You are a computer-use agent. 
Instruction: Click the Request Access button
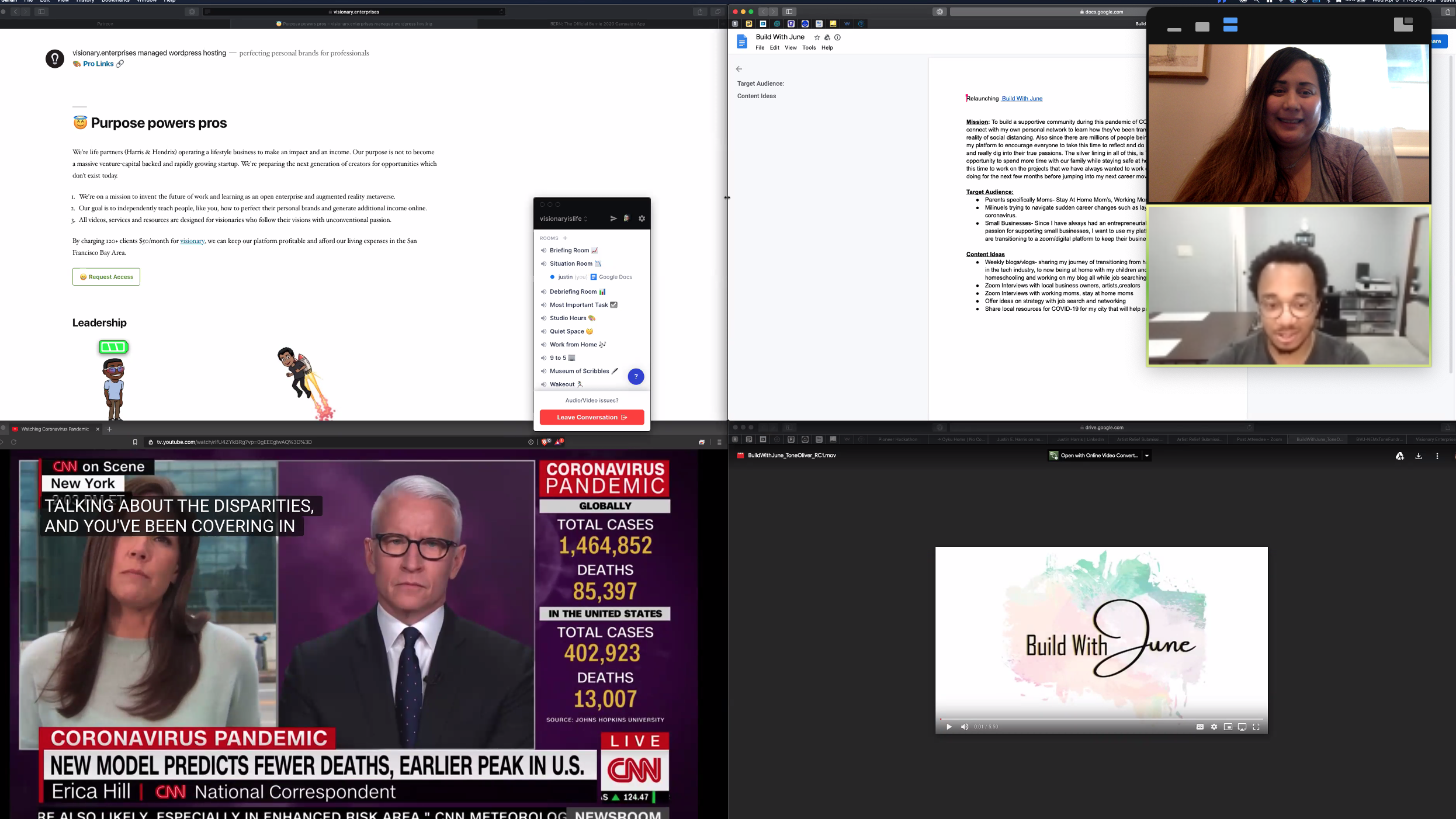point(106,277)
